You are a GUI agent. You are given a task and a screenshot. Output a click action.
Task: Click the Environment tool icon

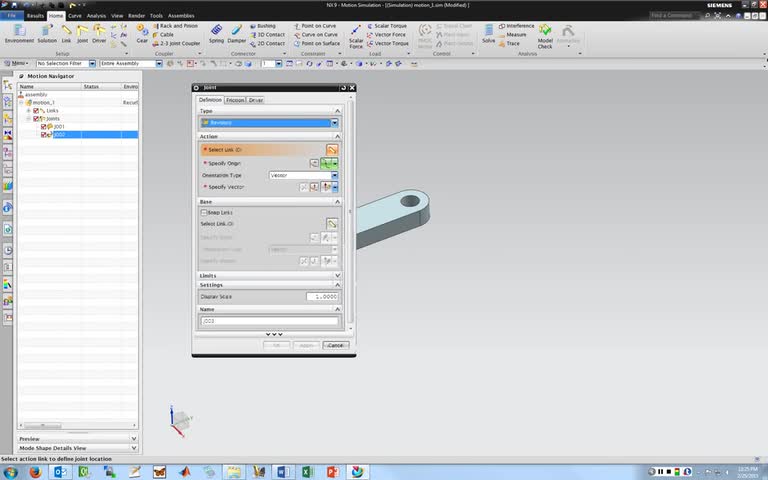click(x=19, y=32)
